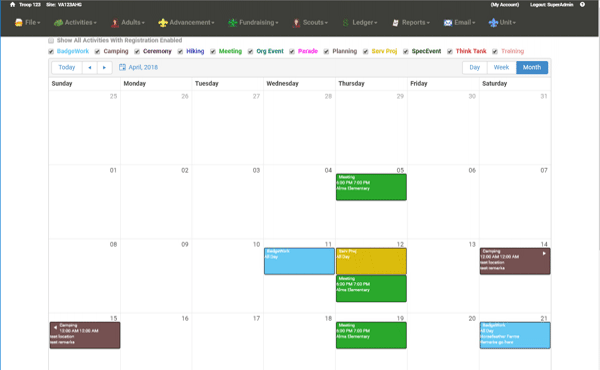The width and height of the screenshot is (600, 370).
Task: Click the continuation arrow on April 14 Camping event
Action: pos(544,253)
